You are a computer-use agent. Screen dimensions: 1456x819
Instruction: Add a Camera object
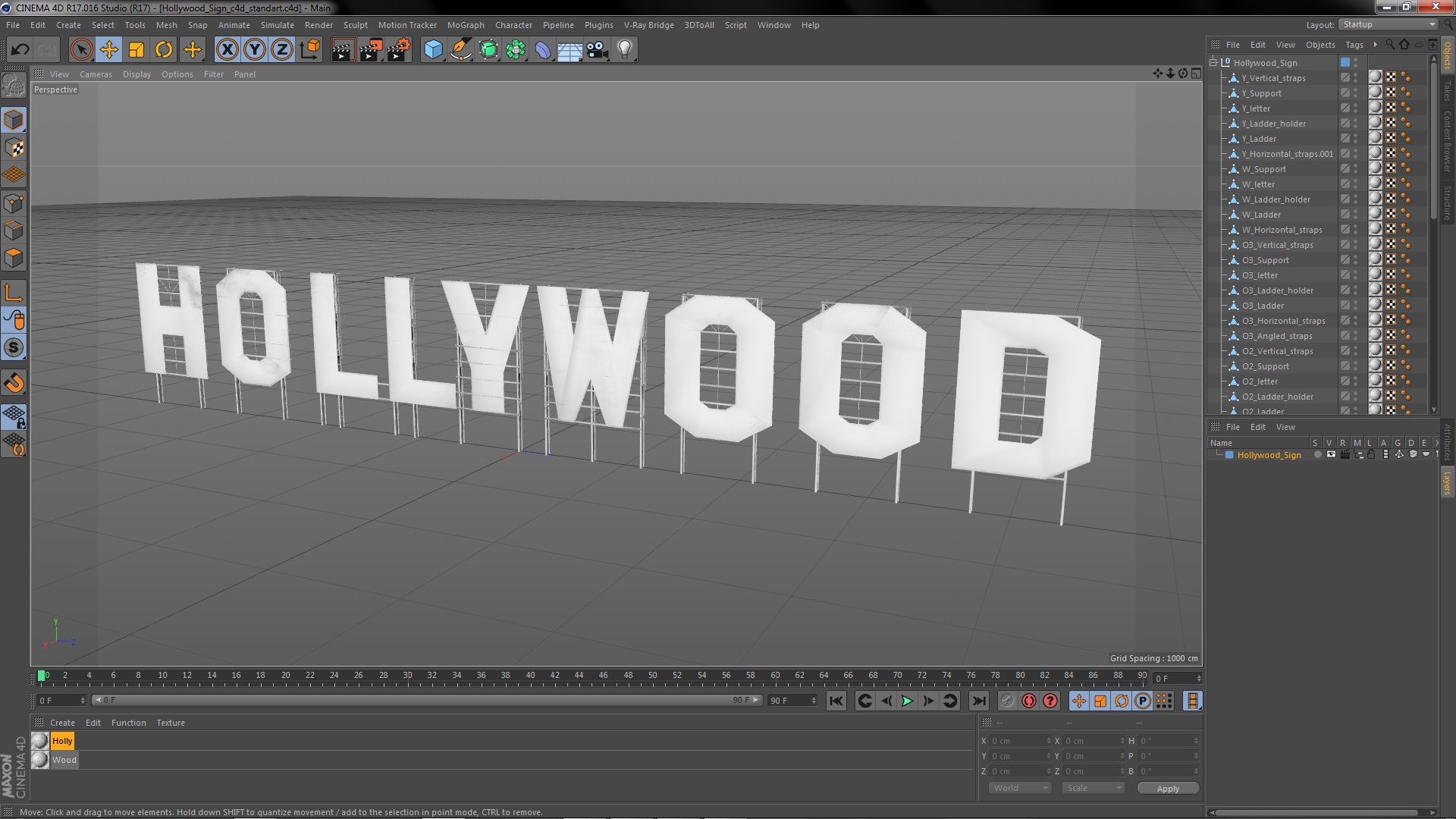tap(598, 50)
